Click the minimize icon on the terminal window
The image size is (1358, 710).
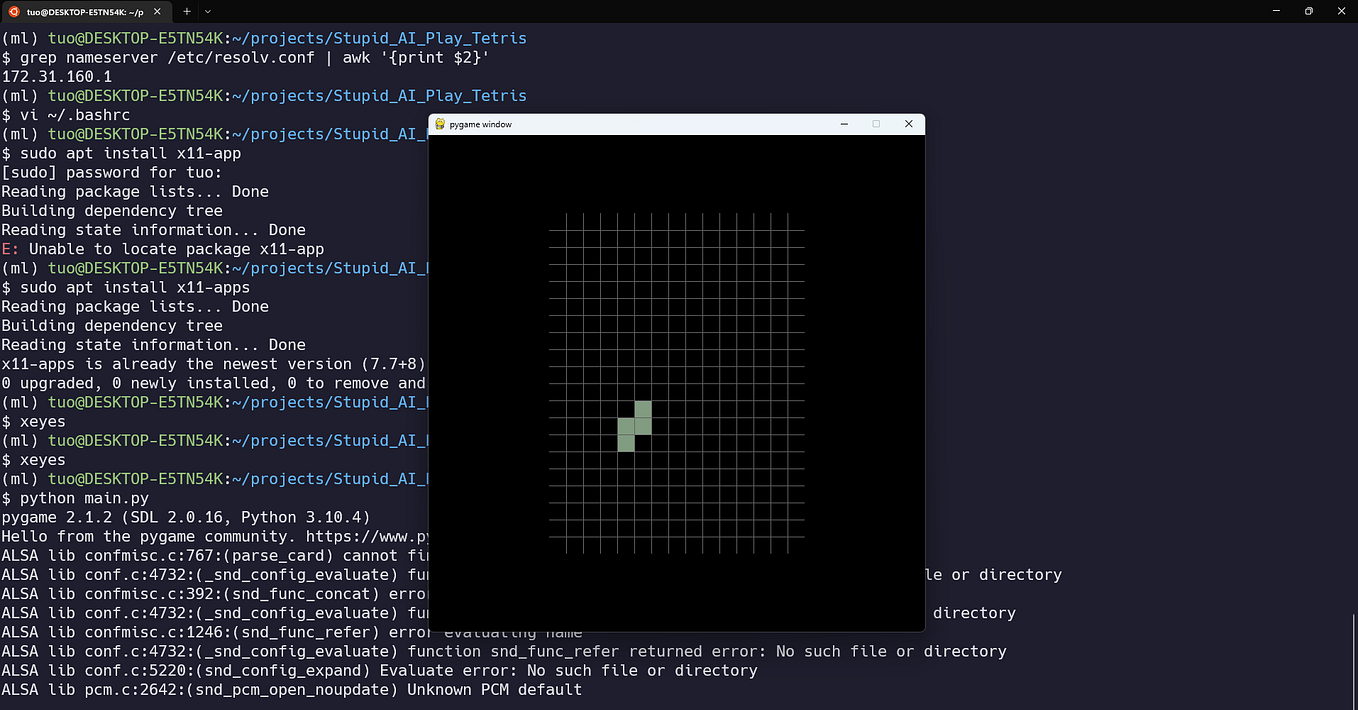click(x=1276, y=11)
